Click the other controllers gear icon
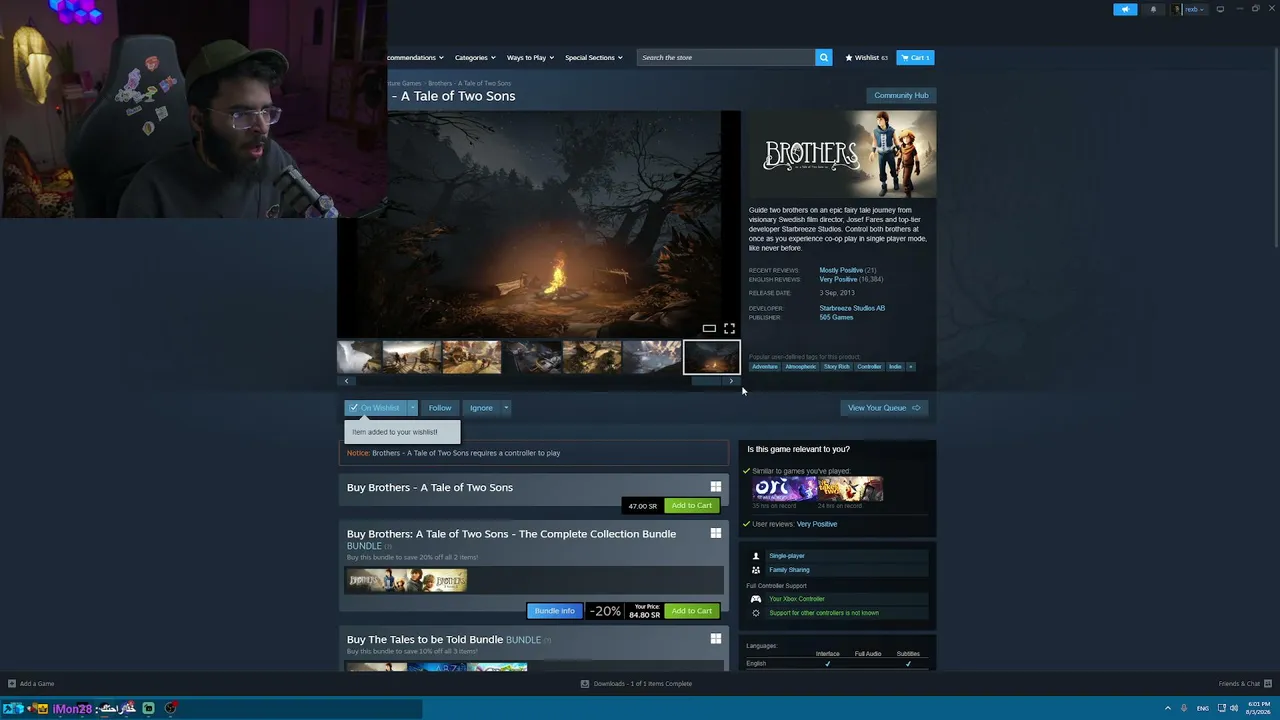The width and height of the screenshot is (1280, 720). click(x=756, y=613)
